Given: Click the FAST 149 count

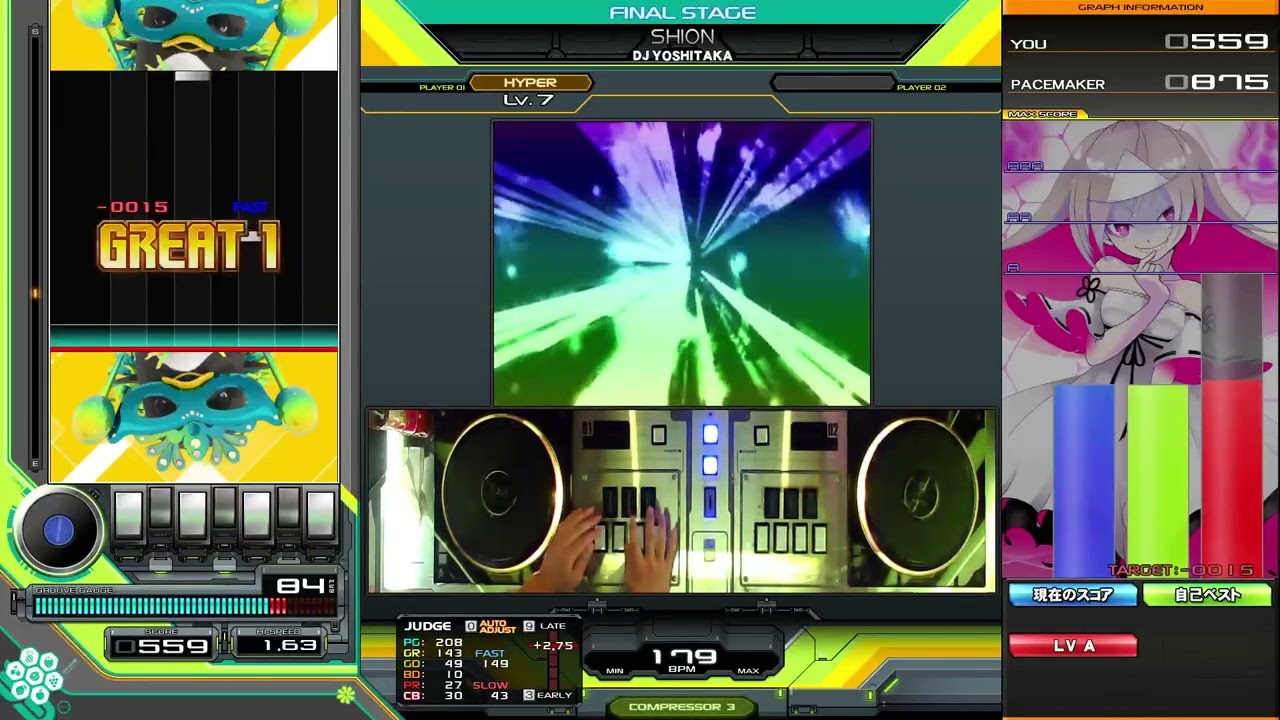Looking at the screenshot, I should [x=491, y=659].
